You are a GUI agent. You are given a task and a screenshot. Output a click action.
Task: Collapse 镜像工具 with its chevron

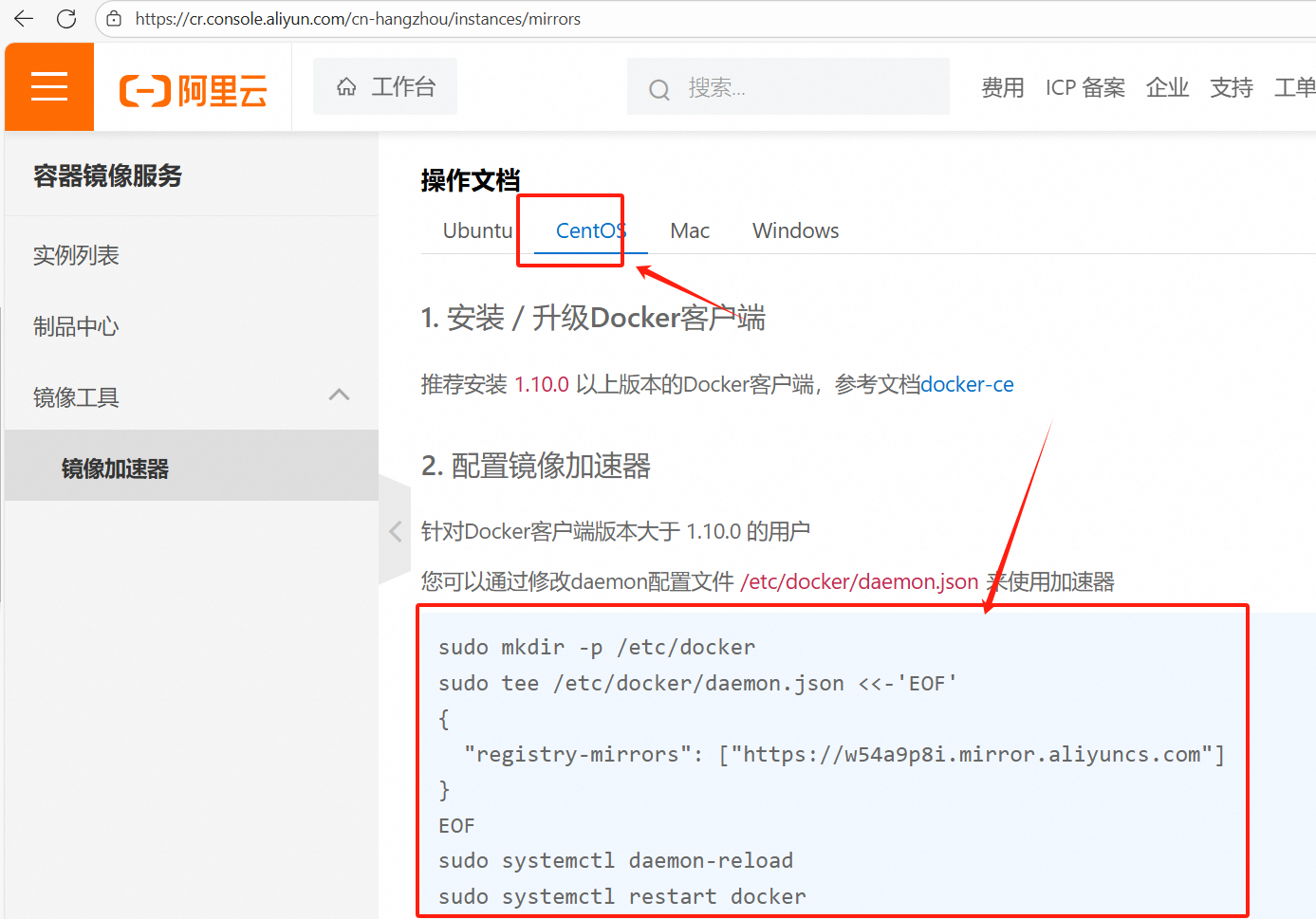click(340, 395)
